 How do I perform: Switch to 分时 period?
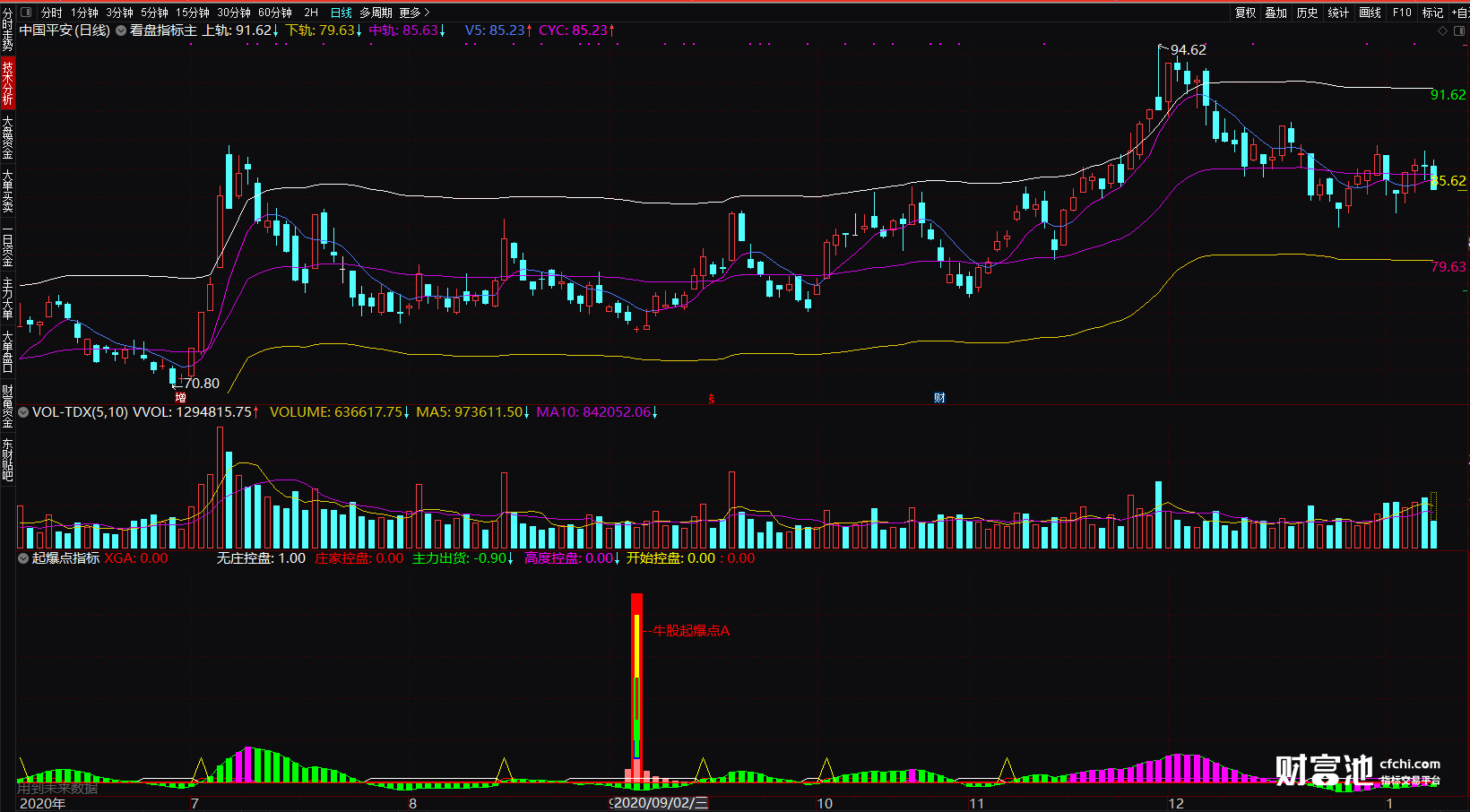52,13
